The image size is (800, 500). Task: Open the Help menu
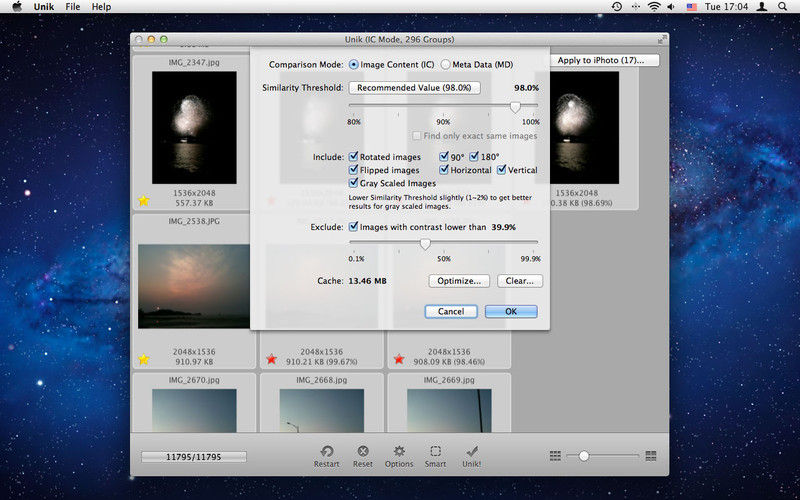click(101, 7)
